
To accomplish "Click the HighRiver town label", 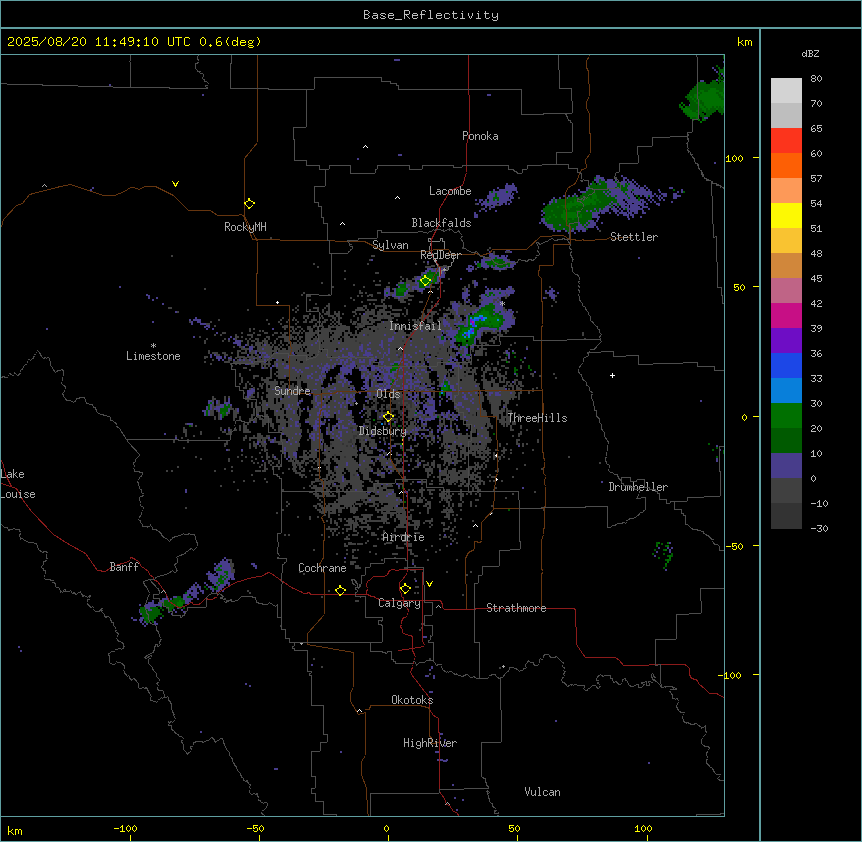I will (430, 743).
